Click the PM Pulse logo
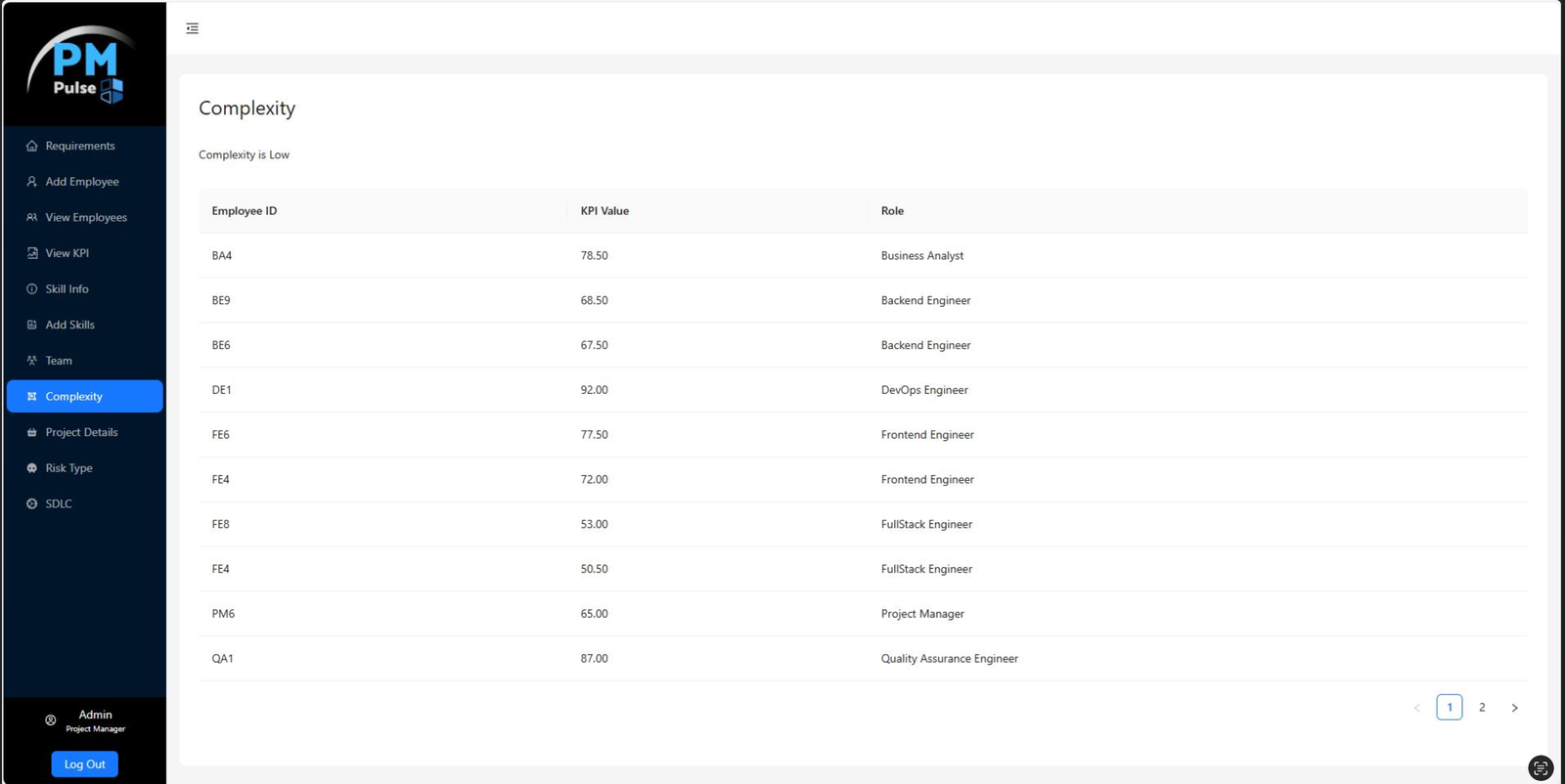 83,65
